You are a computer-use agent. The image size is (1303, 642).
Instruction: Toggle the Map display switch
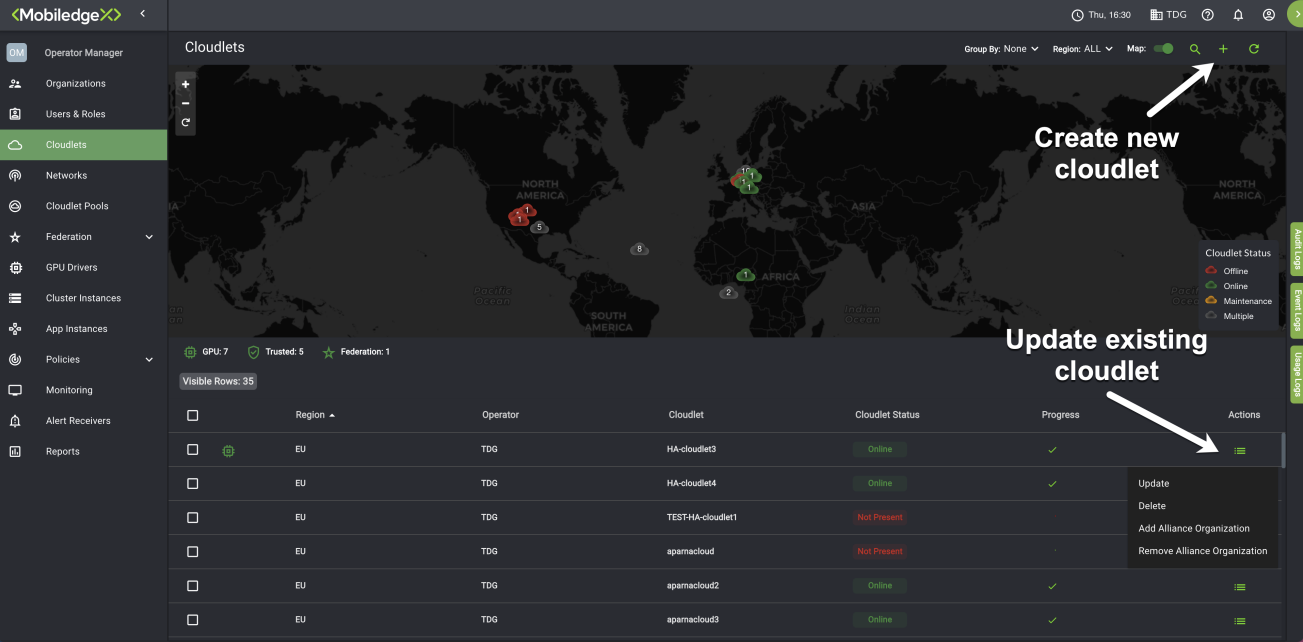[1163, 48]
